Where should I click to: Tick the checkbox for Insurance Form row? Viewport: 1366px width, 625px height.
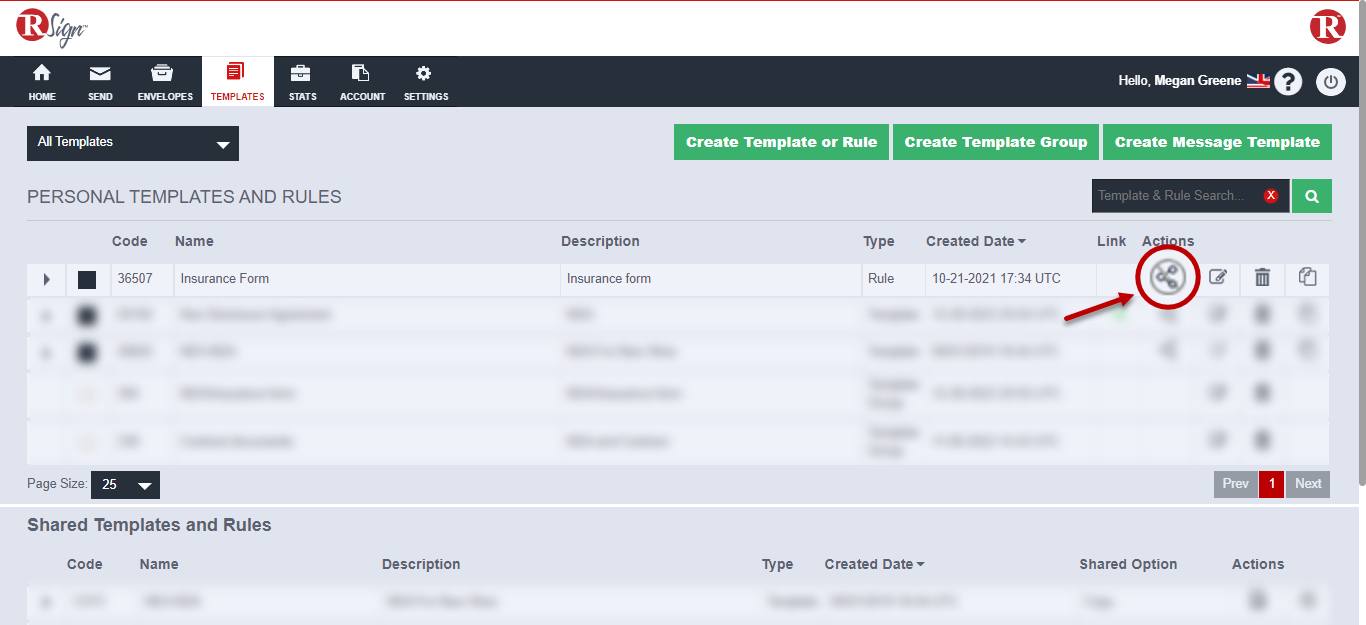[x=87, y=280]
